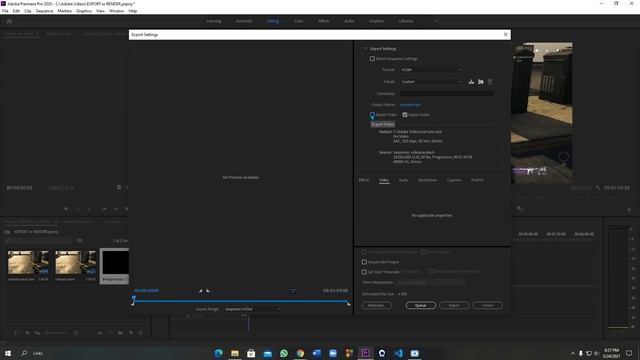Click the Set Out Point marker icon
Screen dimensions: 640x360
pos(208,291)
